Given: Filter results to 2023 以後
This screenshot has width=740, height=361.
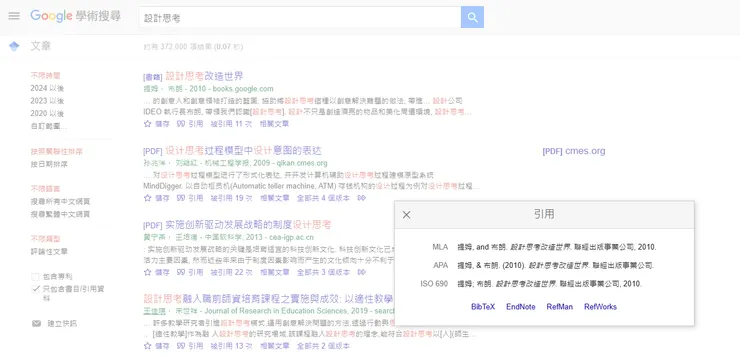Looking at the screenshot, I should [47, 101].
